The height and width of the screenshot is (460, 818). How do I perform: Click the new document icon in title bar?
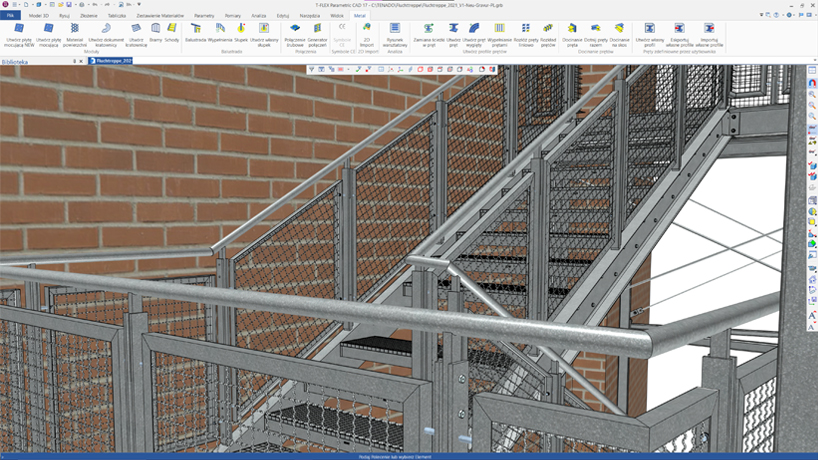26,5
